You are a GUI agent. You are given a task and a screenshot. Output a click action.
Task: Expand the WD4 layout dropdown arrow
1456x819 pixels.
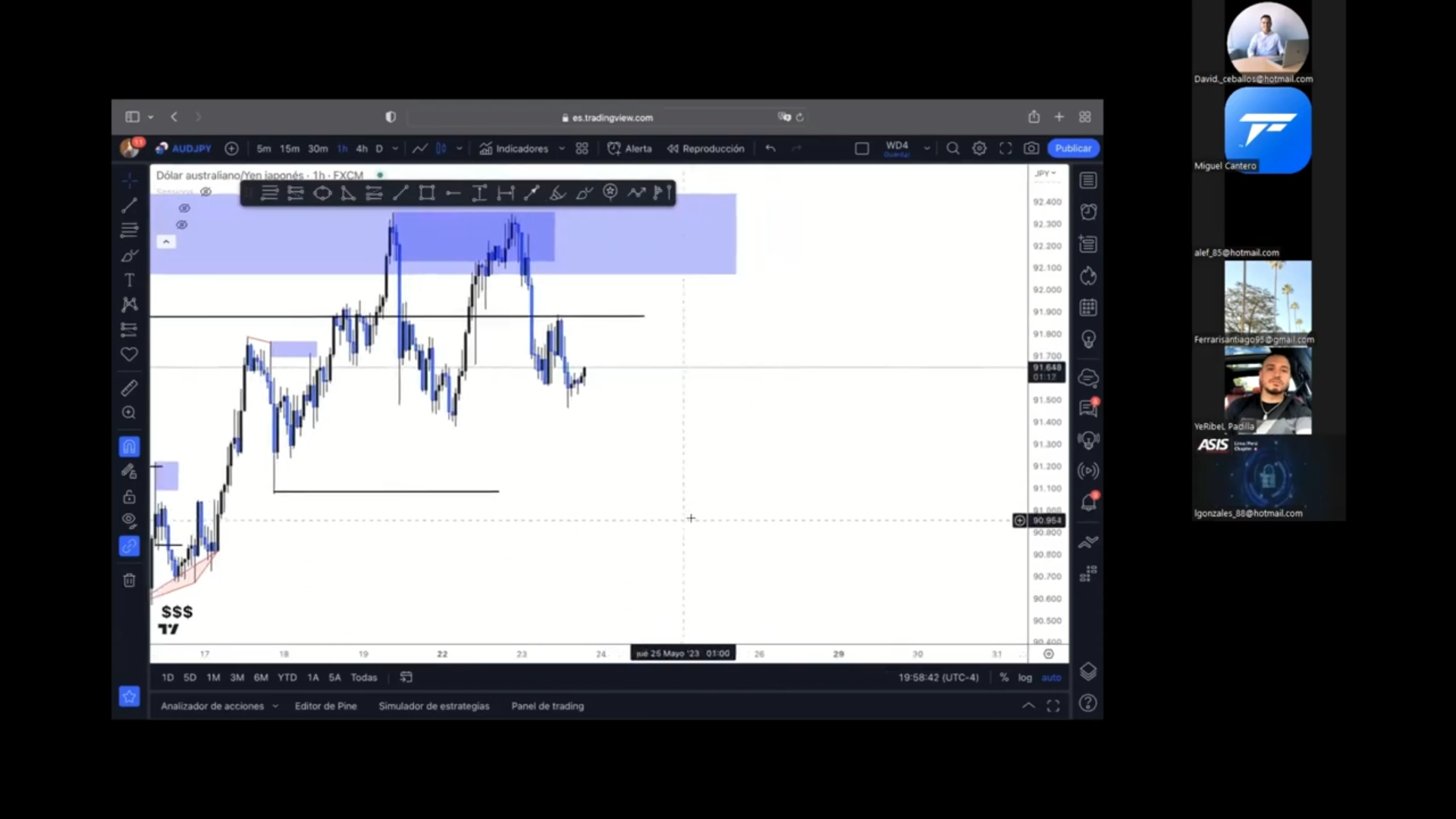927,149
